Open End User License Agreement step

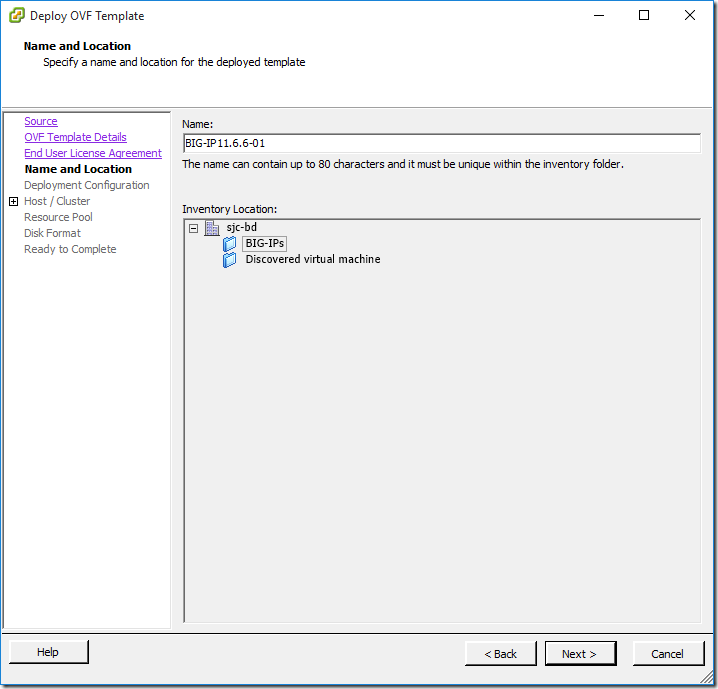(93, 153)
